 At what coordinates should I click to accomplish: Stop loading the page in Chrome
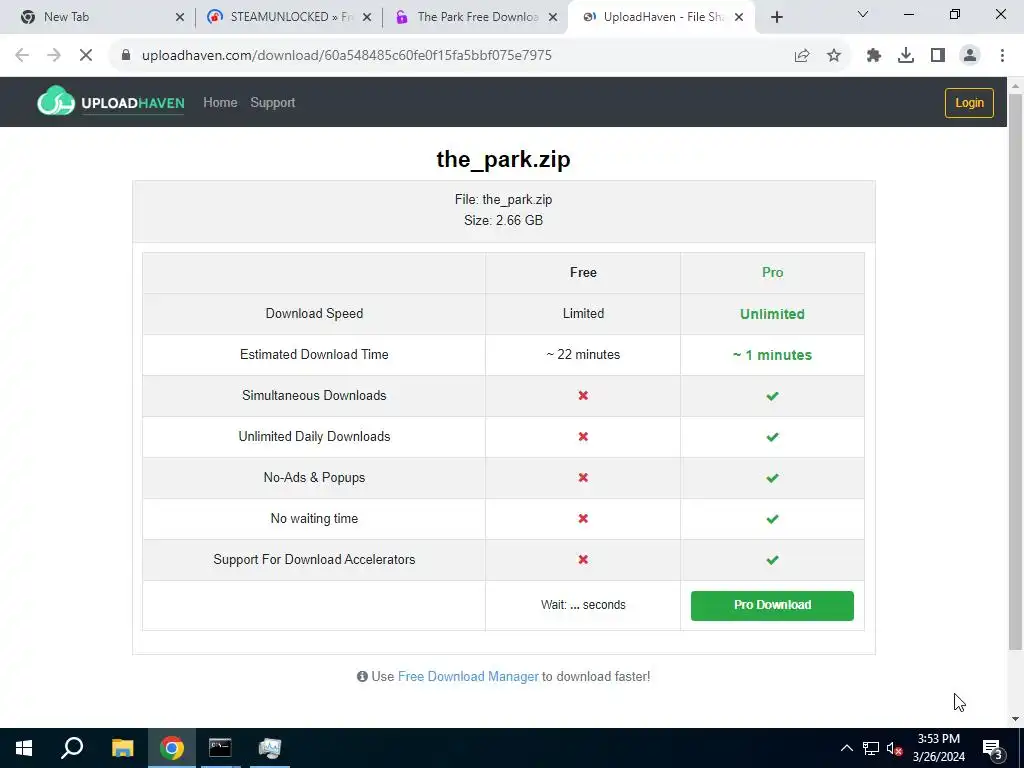click(86, 56)
